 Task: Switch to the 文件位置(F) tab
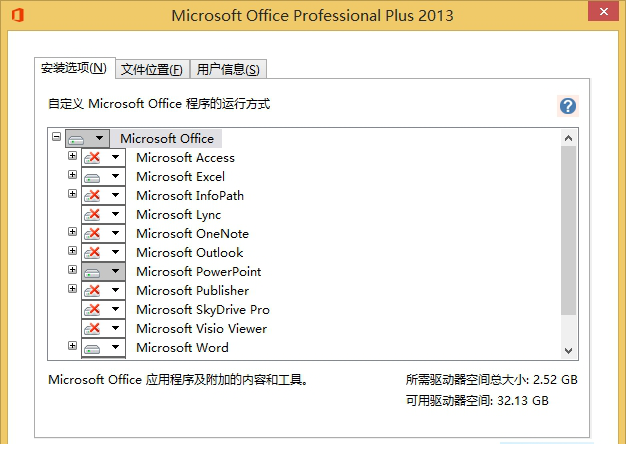click(152, 69)
